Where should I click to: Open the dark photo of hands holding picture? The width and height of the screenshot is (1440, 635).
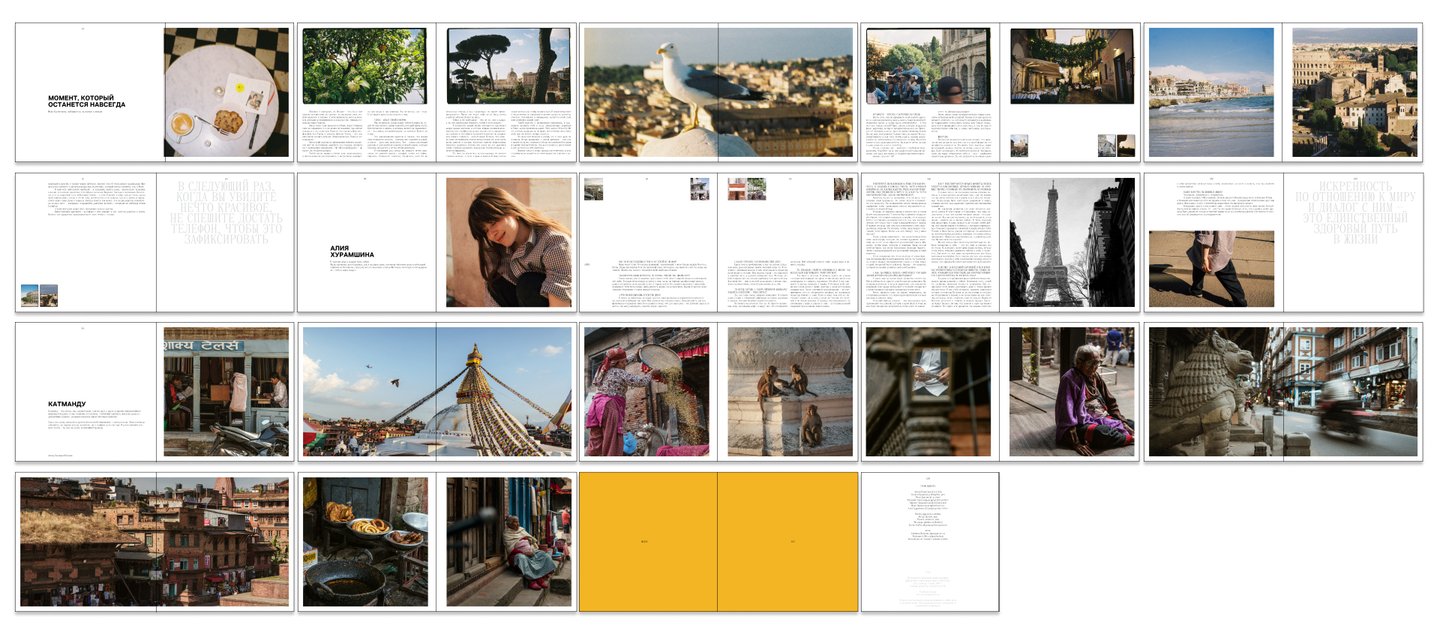[x=928, y=392]
